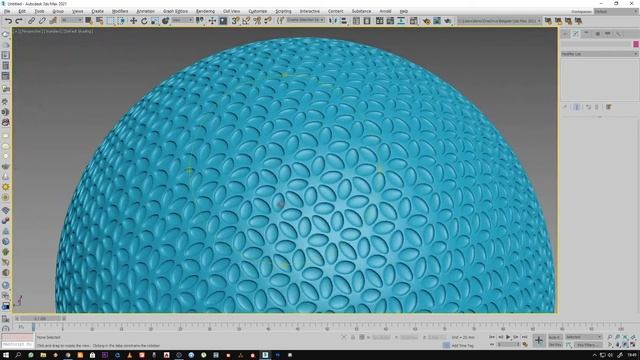Open the selection filter dropdown
The height and width of the screenshot is (360, 640).
coord(72,20)
